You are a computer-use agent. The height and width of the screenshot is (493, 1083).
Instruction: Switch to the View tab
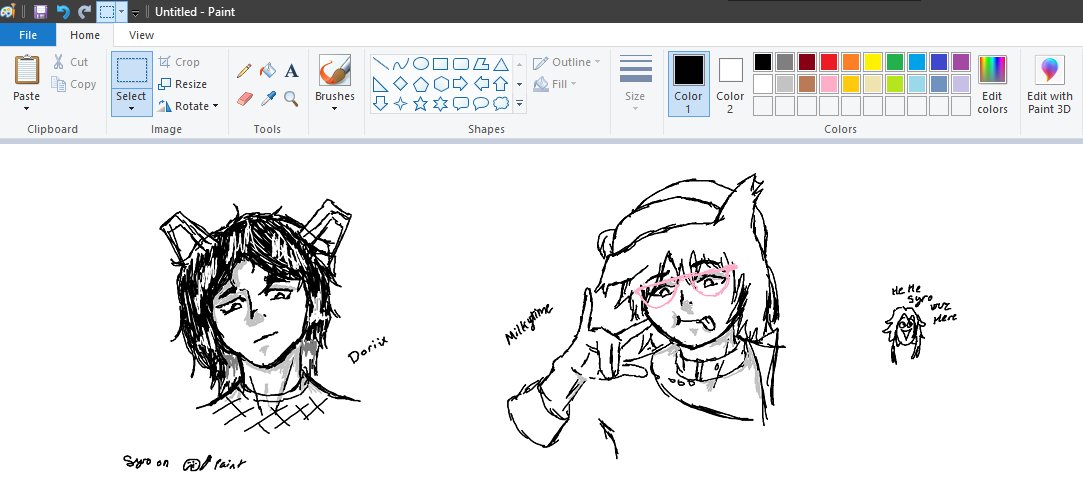pos(141,35)
